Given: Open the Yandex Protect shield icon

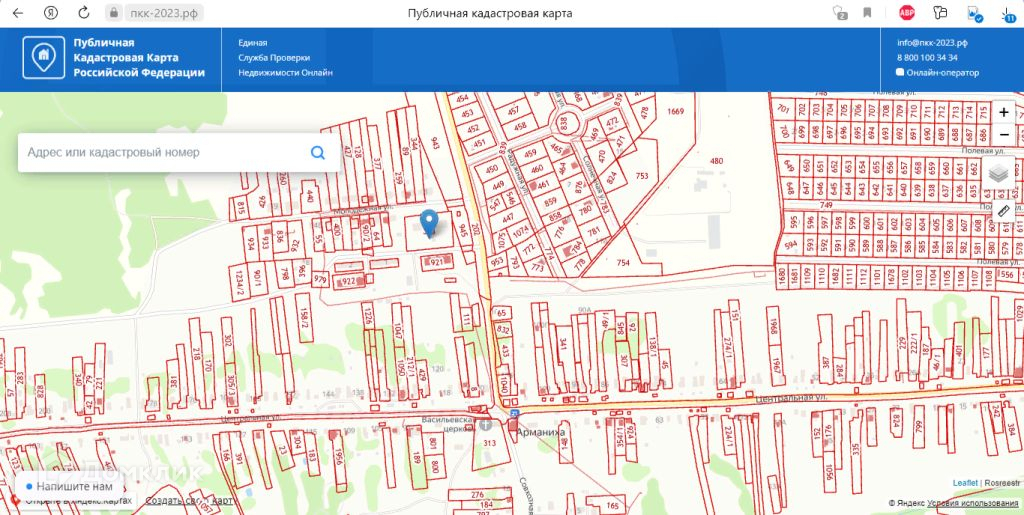Looking at the screenshot, I should click(x=840, y=12).
